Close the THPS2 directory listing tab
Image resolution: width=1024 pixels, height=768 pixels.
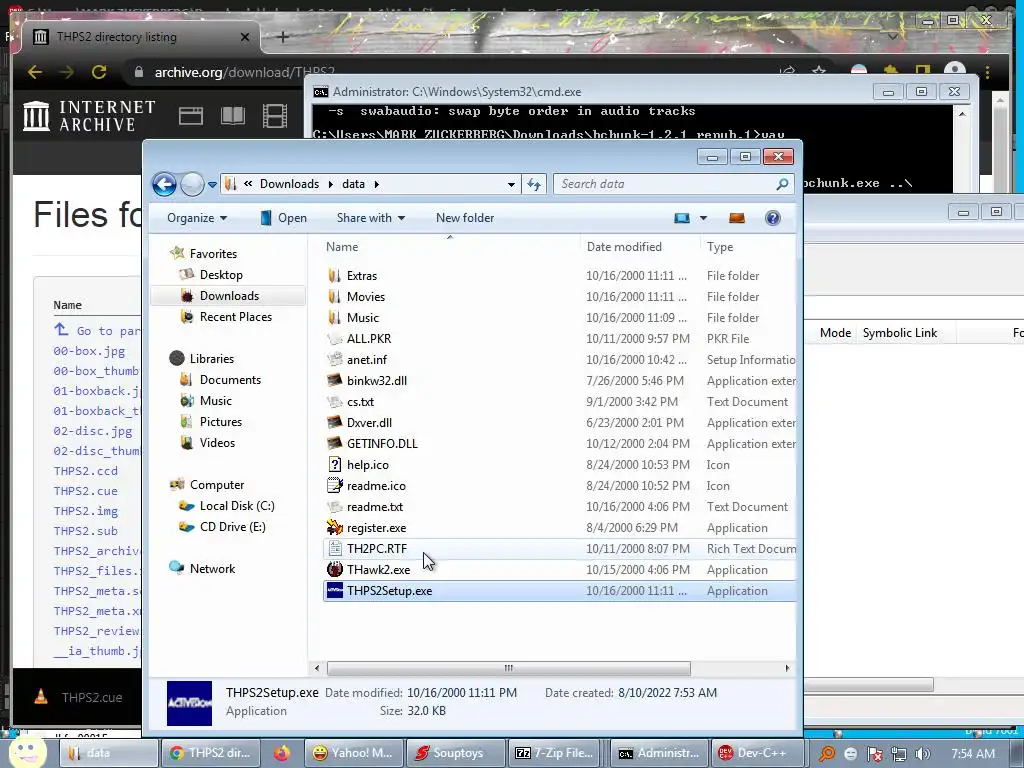pyautogui.click(x=245, y=37)
